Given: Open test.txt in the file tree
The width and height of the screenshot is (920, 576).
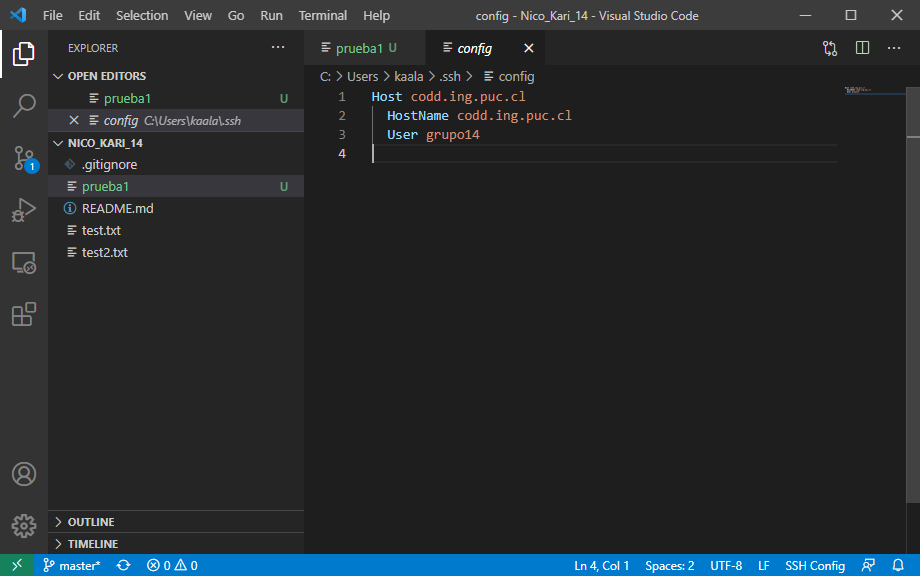Looking at the screenshot, I should pyautogui.click(x=176, y=231).
